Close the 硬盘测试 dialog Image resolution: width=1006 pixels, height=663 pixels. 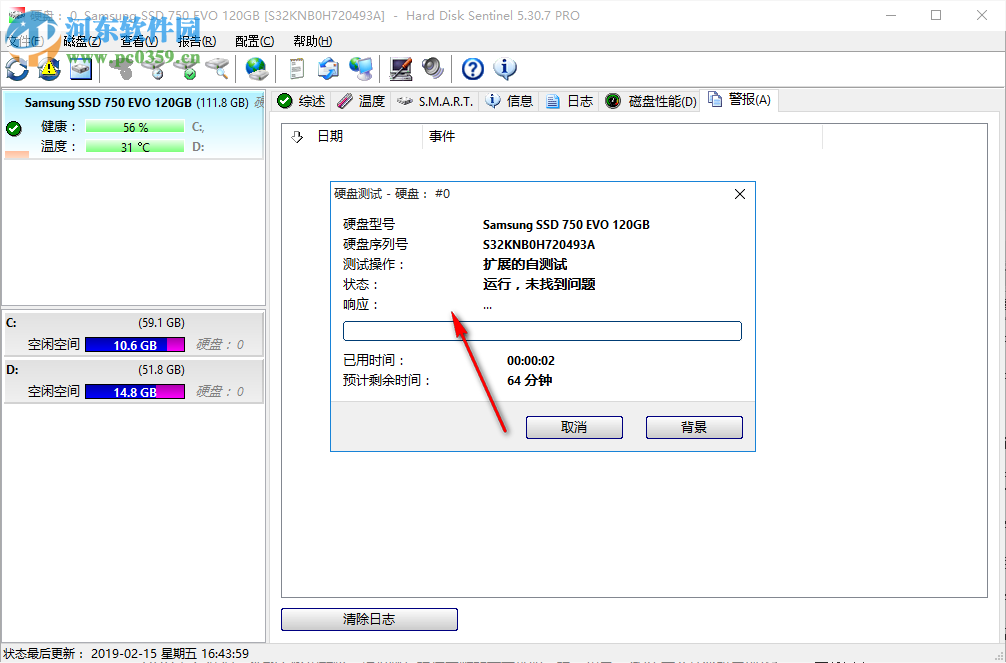pos(740,194)
